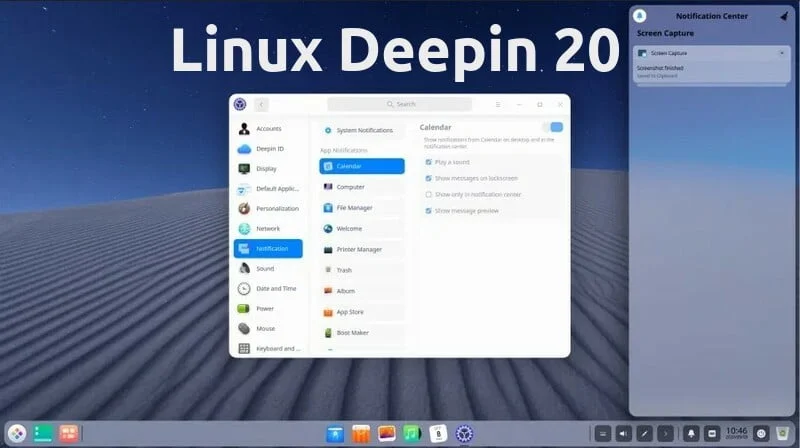Screen dimensions: 800x448
Task: Select Default Applications in the sidebar
Action: tap(268, 189)
